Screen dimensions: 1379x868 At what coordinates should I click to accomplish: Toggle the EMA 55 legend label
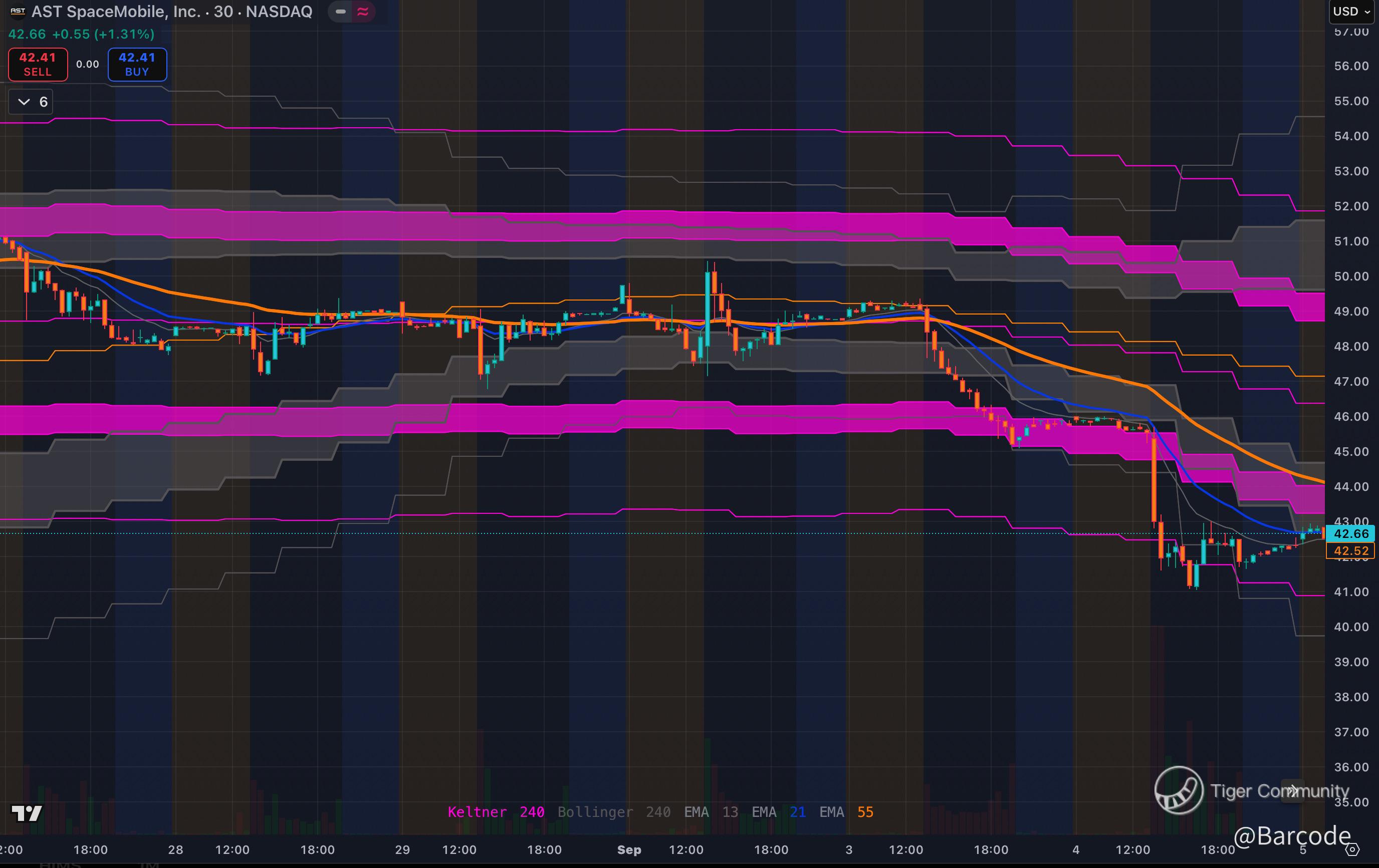tap(846, 812)
